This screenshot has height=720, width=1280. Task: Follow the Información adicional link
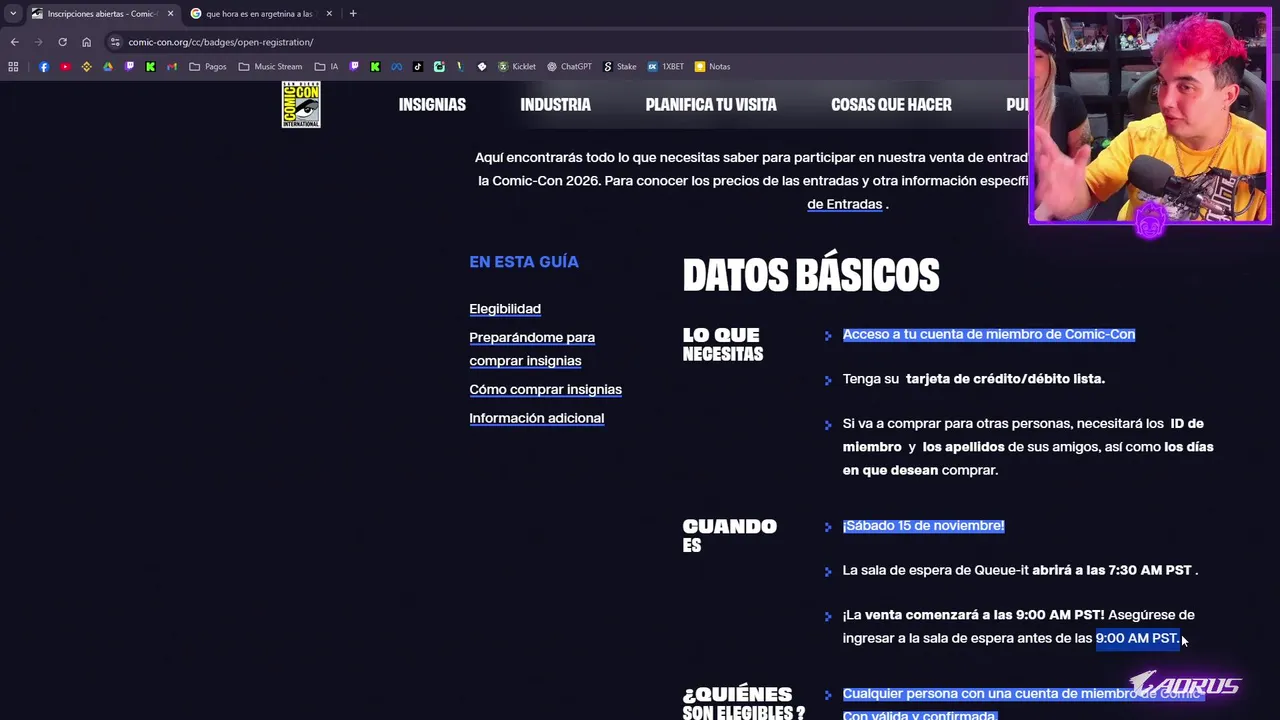tap(536, 418)
